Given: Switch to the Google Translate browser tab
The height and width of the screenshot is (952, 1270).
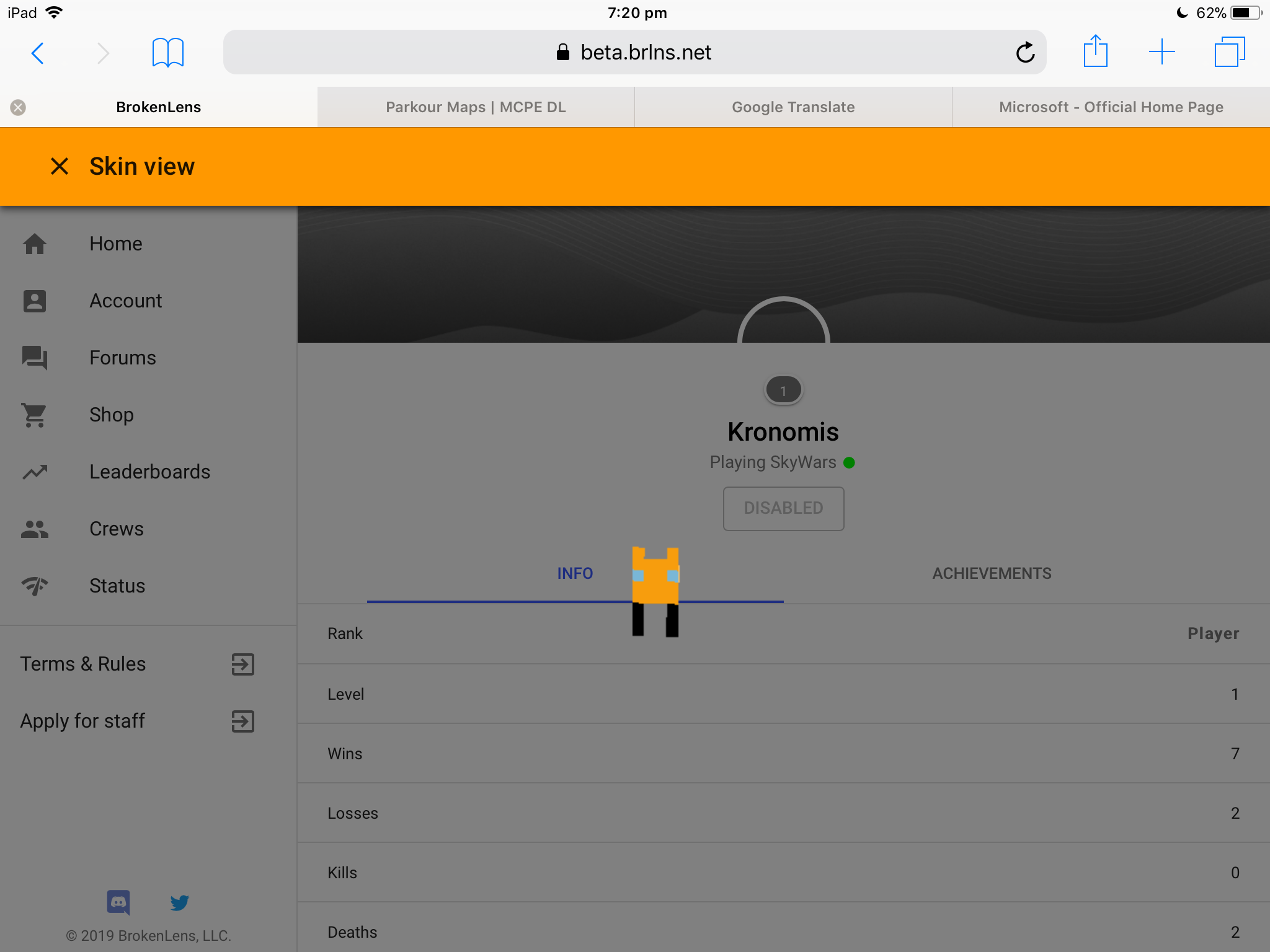Looking at the screenshot, I should 793,107.
